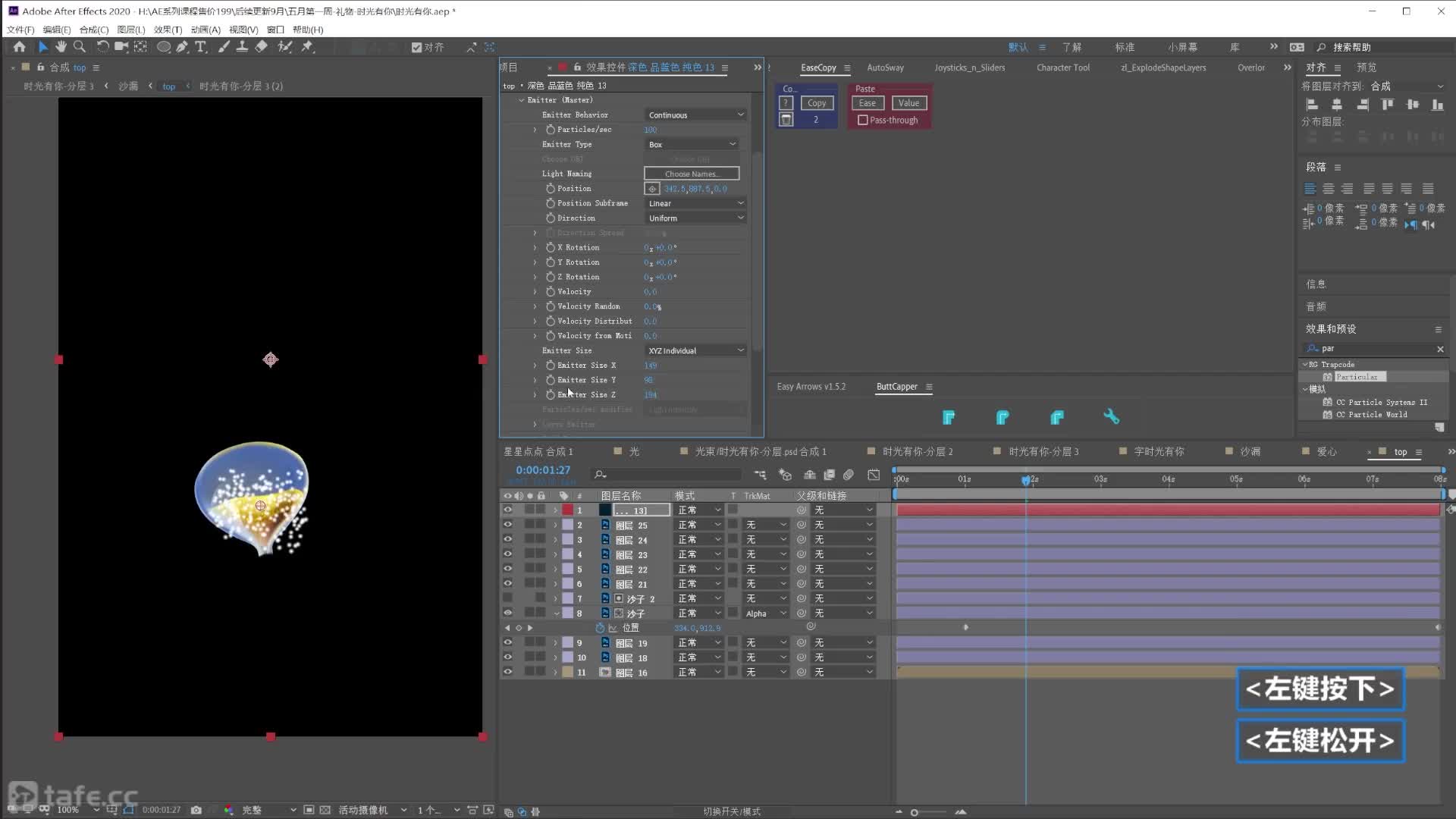The width and height of the screenshot is (1456, 819).
Task: Select the Clone Stamp tool
Action: coord(242,47)
